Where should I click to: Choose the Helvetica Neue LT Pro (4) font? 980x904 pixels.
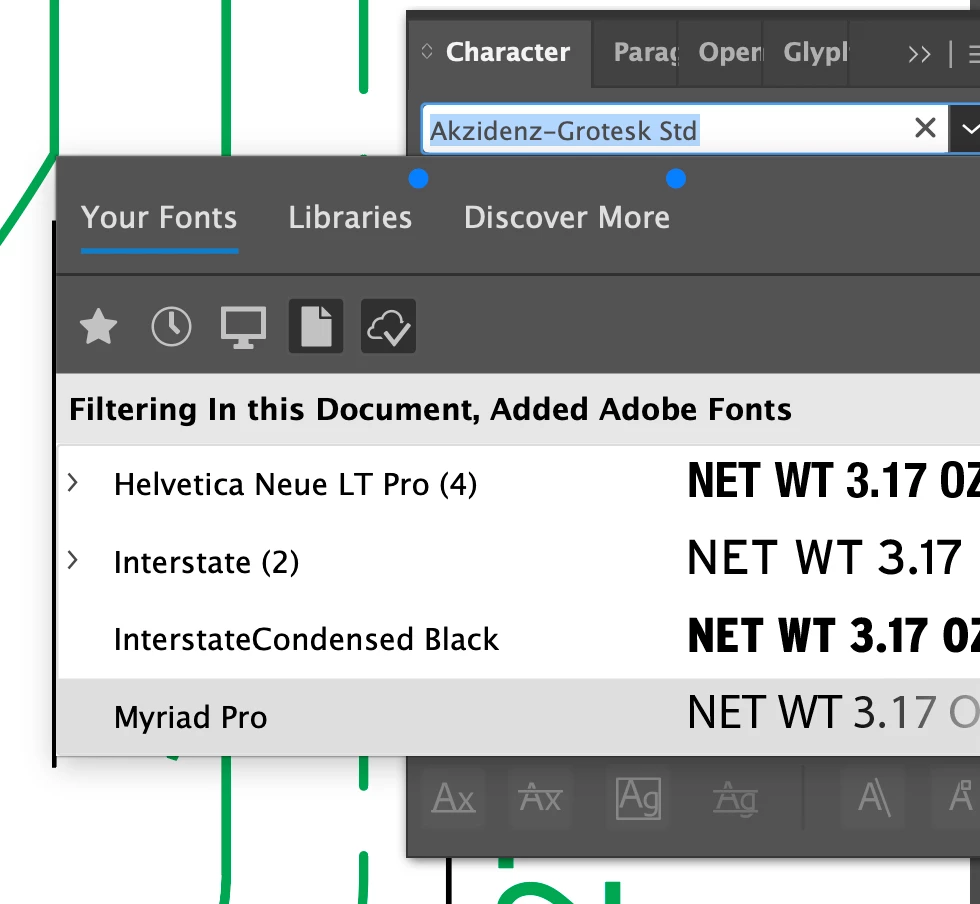coord(295,485)
